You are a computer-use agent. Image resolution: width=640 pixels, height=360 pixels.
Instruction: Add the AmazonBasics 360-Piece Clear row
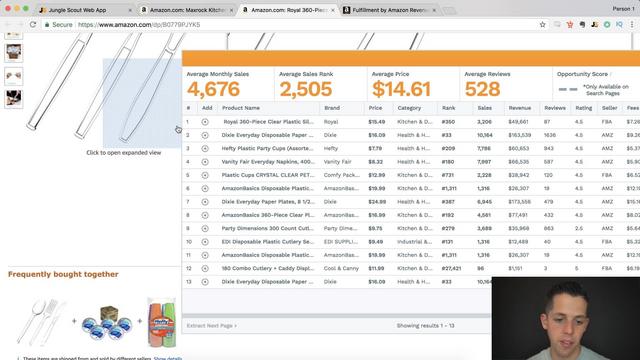[x=205, y=215]
